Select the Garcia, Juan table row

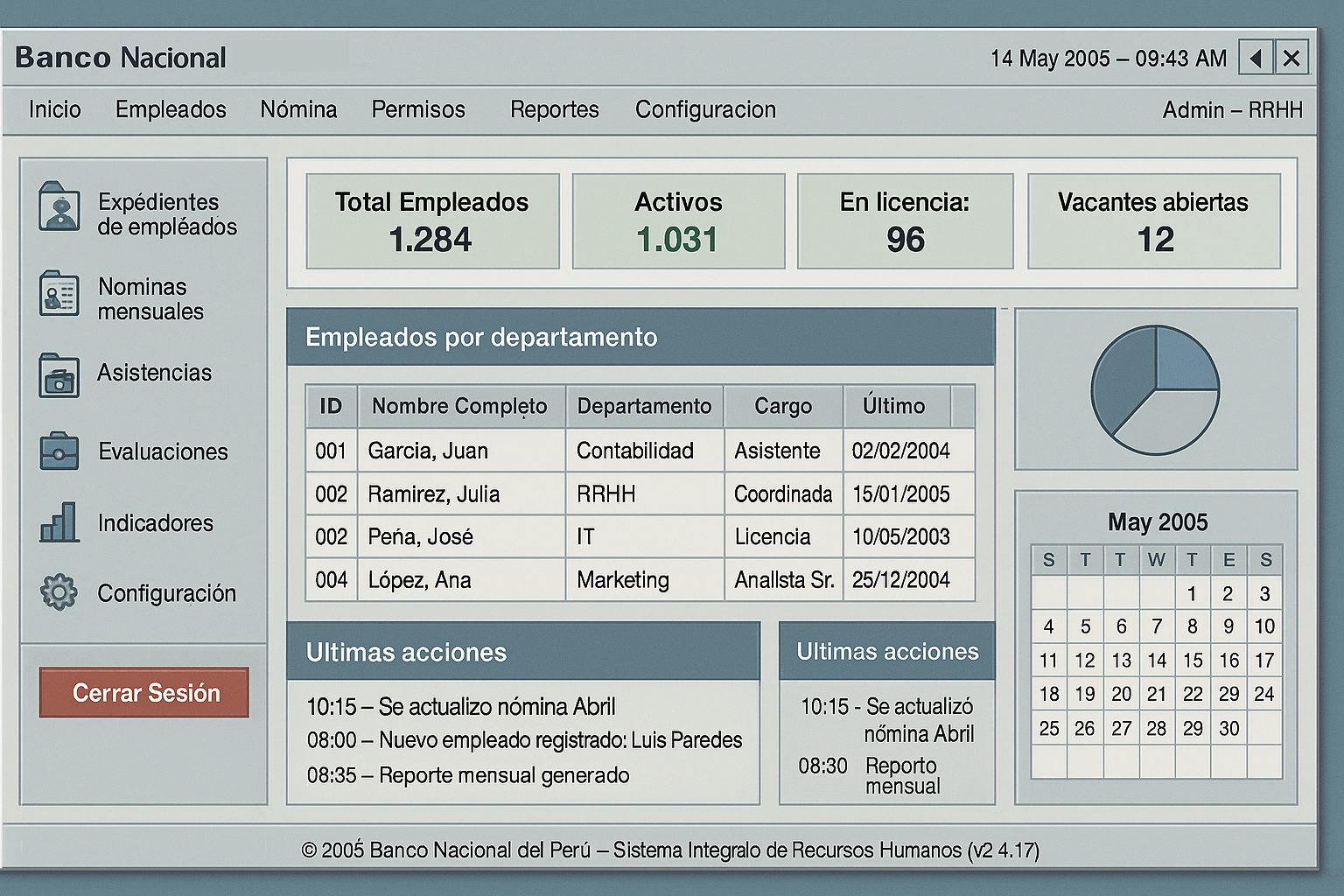pos(639,451)
